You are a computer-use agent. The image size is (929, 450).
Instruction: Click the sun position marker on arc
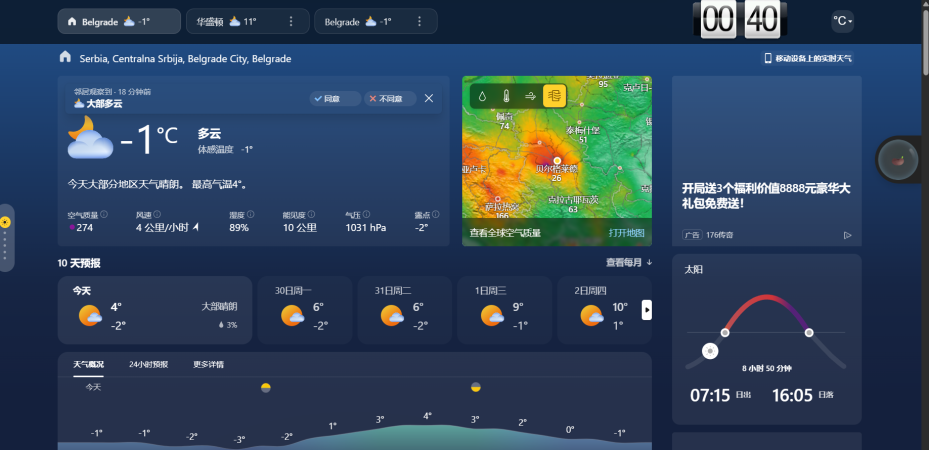[x=710, y=351]
